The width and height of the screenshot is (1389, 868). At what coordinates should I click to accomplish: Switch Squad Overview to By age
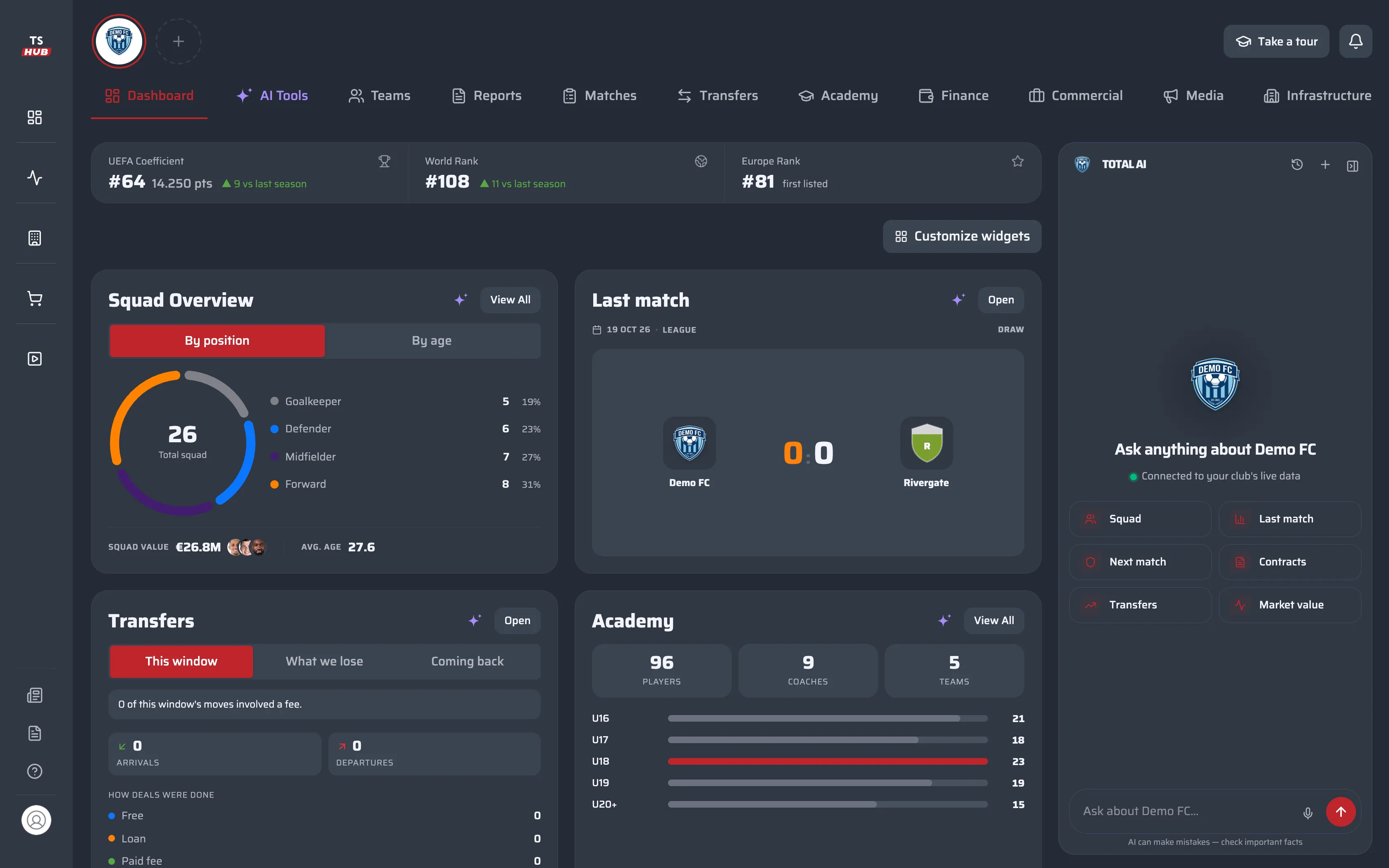(432, 341)
